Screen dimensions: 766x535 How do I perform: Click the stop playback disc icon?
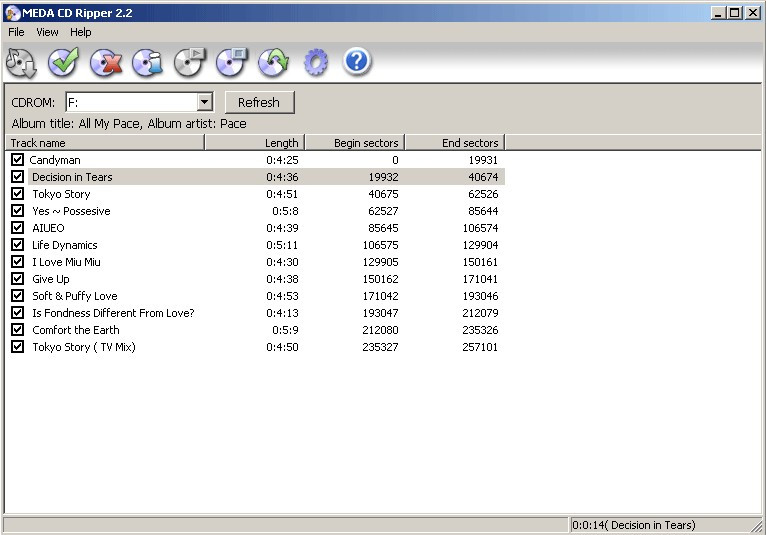pyautogui.click(x=232, y=63)
